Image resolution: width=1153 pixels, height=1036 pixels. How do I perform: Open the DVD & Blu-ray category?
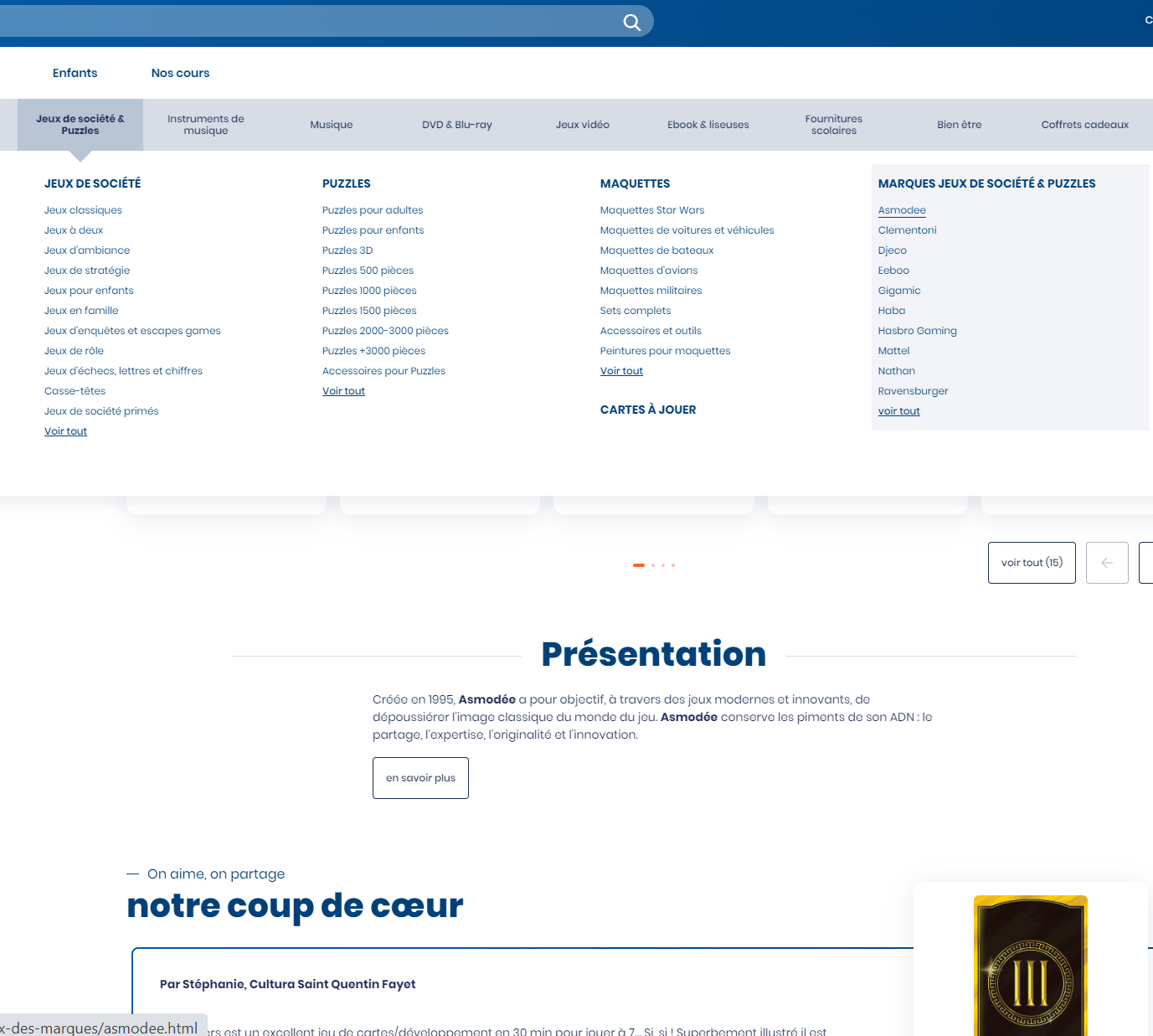coord(457,125)
